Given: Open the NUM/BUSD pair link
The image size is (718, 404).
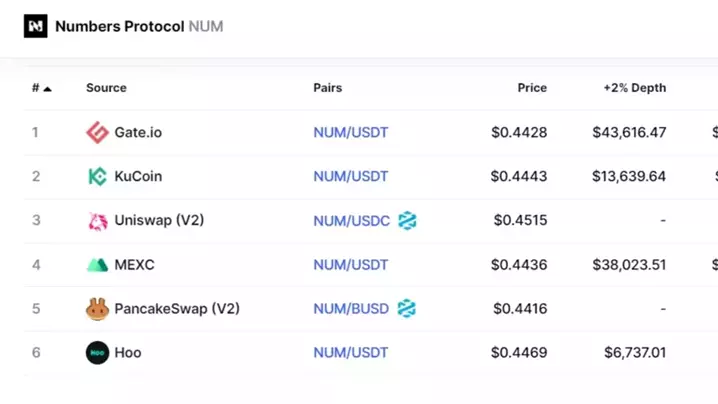Looking at the screenshot, I should coord(350,309).
